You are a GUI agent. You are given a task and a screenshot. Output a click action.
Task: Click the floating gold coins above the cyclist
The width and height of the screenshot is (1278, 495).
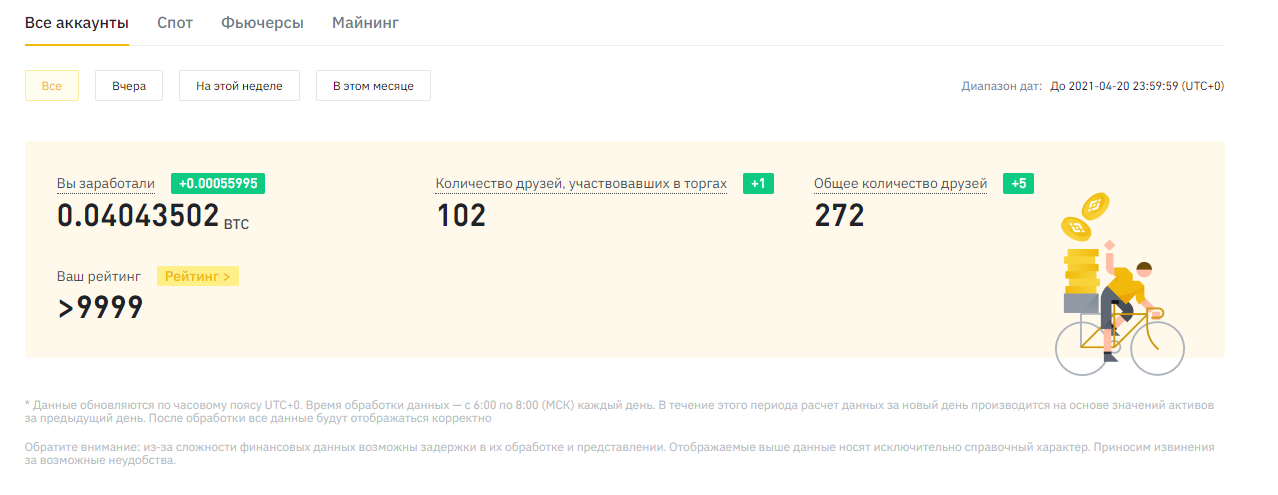tap(1088, 217)
